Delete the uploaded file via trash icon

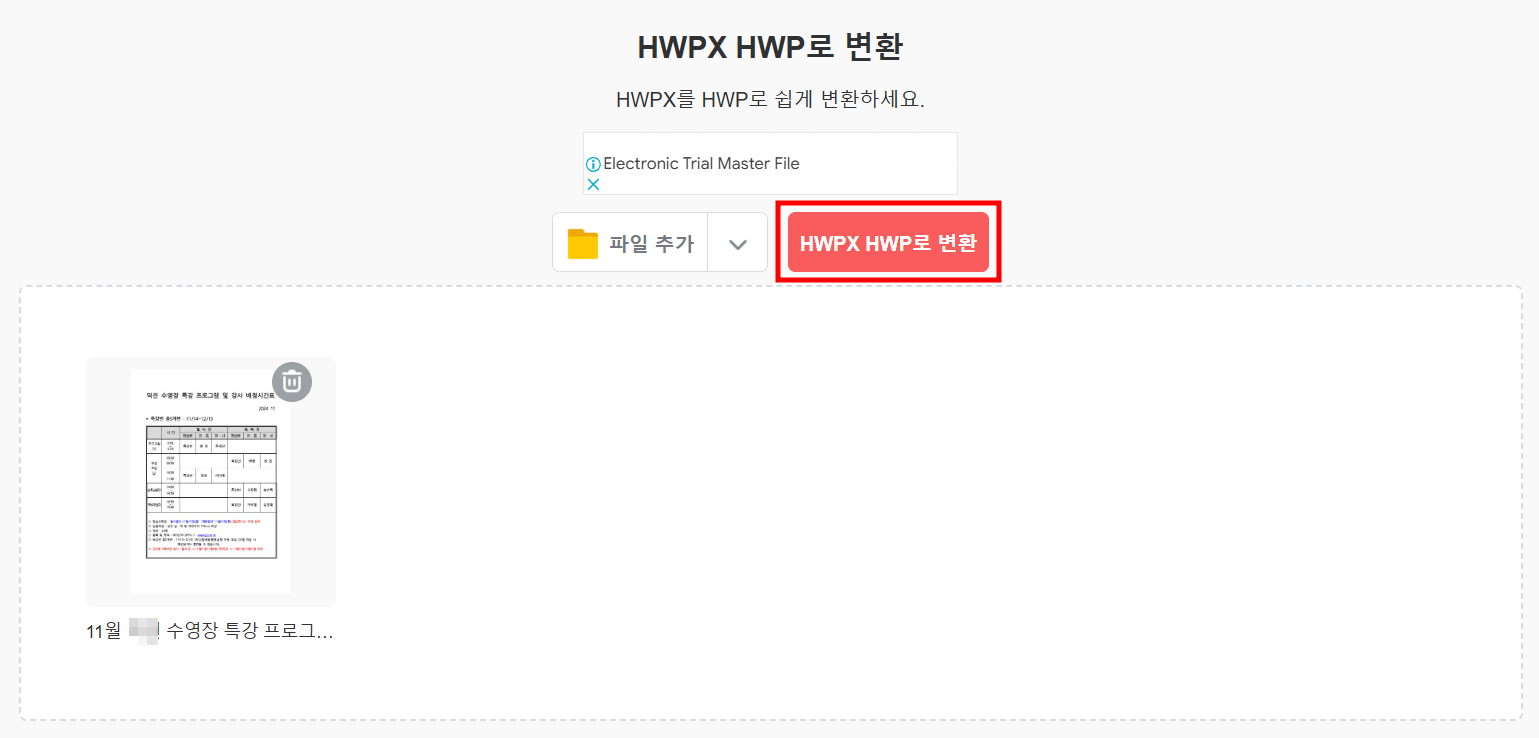[x=292, y=381]
